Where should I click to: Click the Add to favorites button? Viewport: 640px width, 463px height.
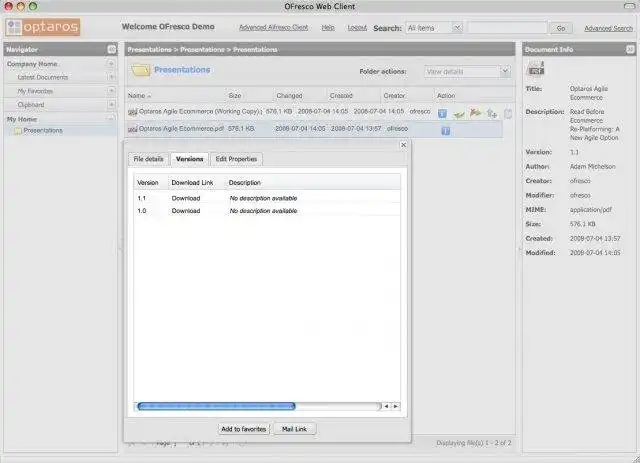[x=244, y=429]
